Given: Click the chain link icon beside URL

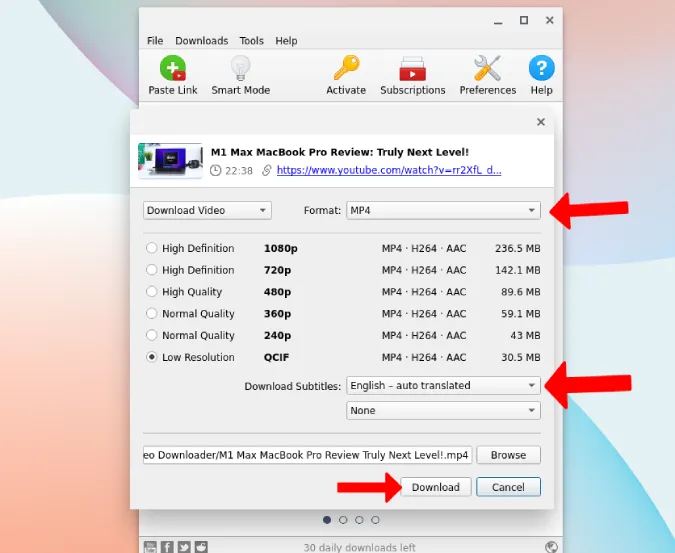Looking at the screenshot, I should [x=266, y=170].
